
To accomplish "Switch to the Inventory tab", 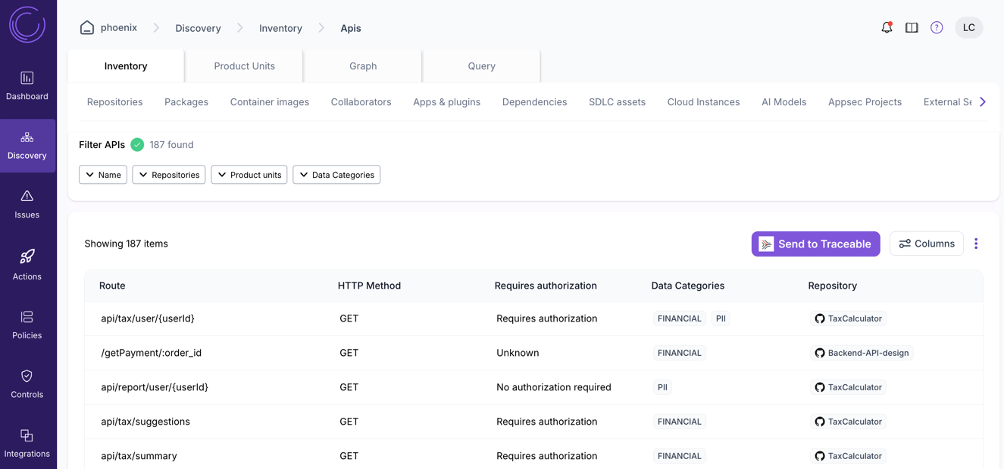I will [x=126, y=66].
